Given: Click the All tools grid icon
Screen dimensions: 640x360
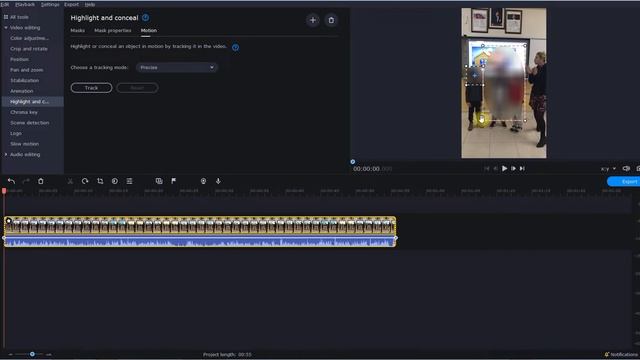Looking at the screenshot, I should click(x=6, y=17).
